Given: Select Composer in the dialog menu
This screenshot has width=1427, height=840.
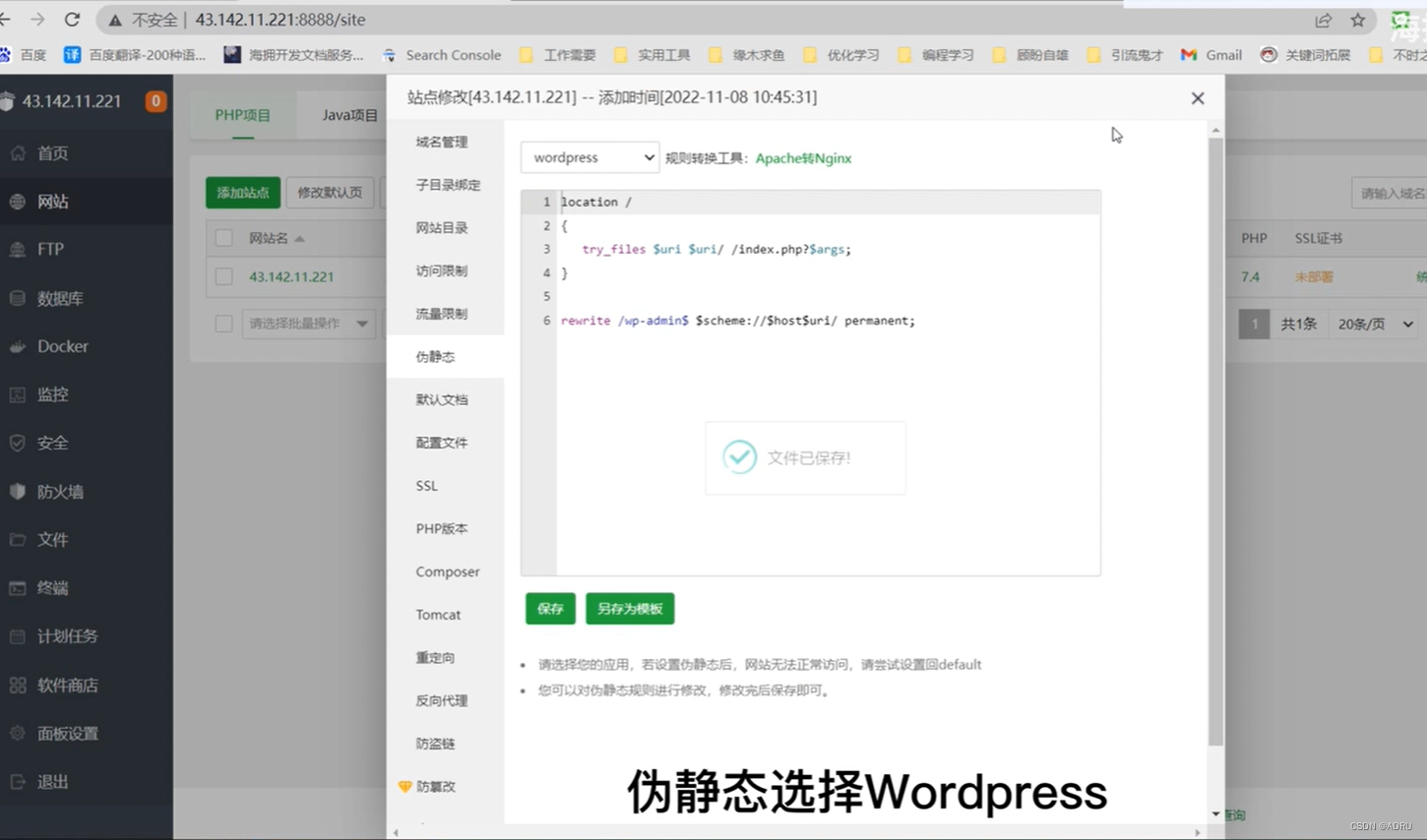Looking at the screenshot, I should 446,571.
